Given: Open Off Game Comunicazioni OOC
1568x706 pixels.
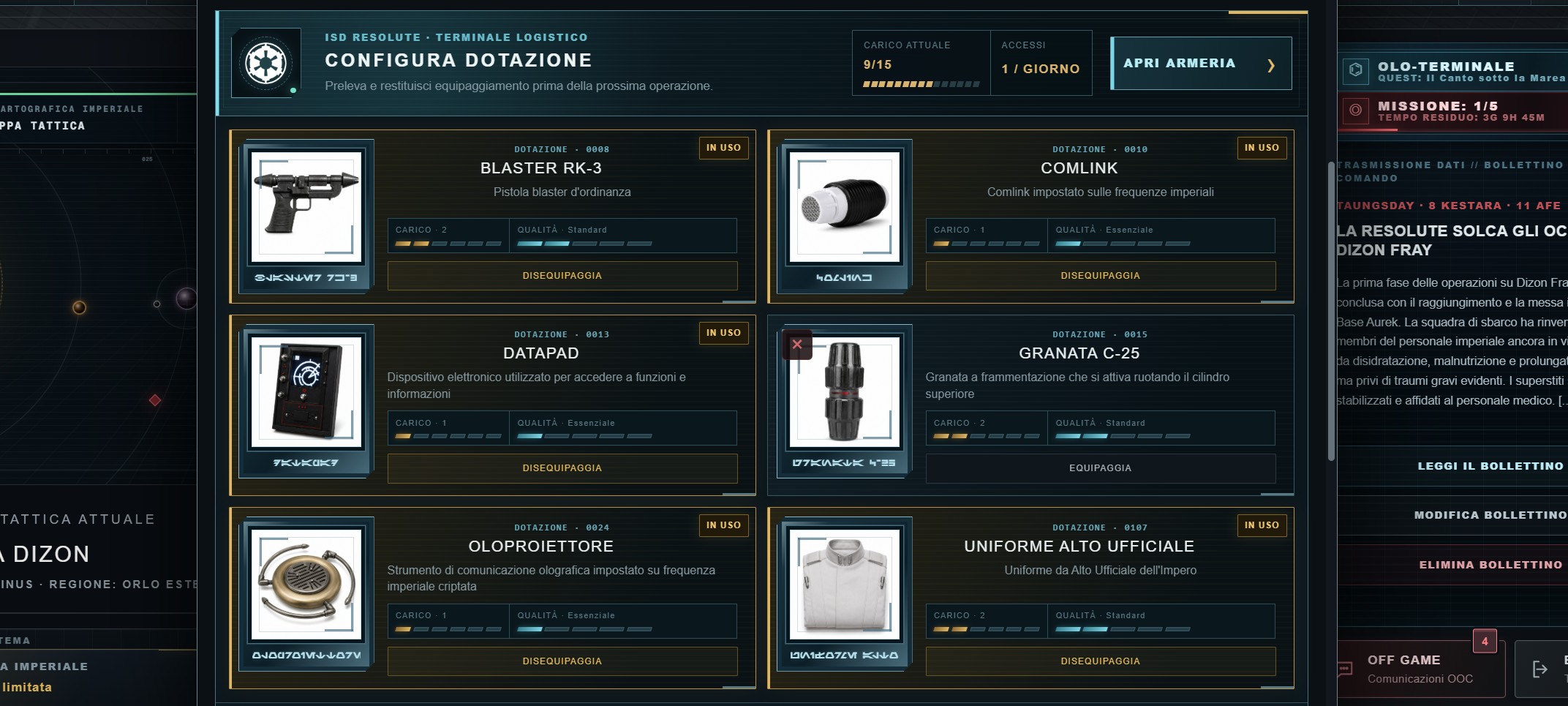Looking at the screenshot, I should [1421, 669].
